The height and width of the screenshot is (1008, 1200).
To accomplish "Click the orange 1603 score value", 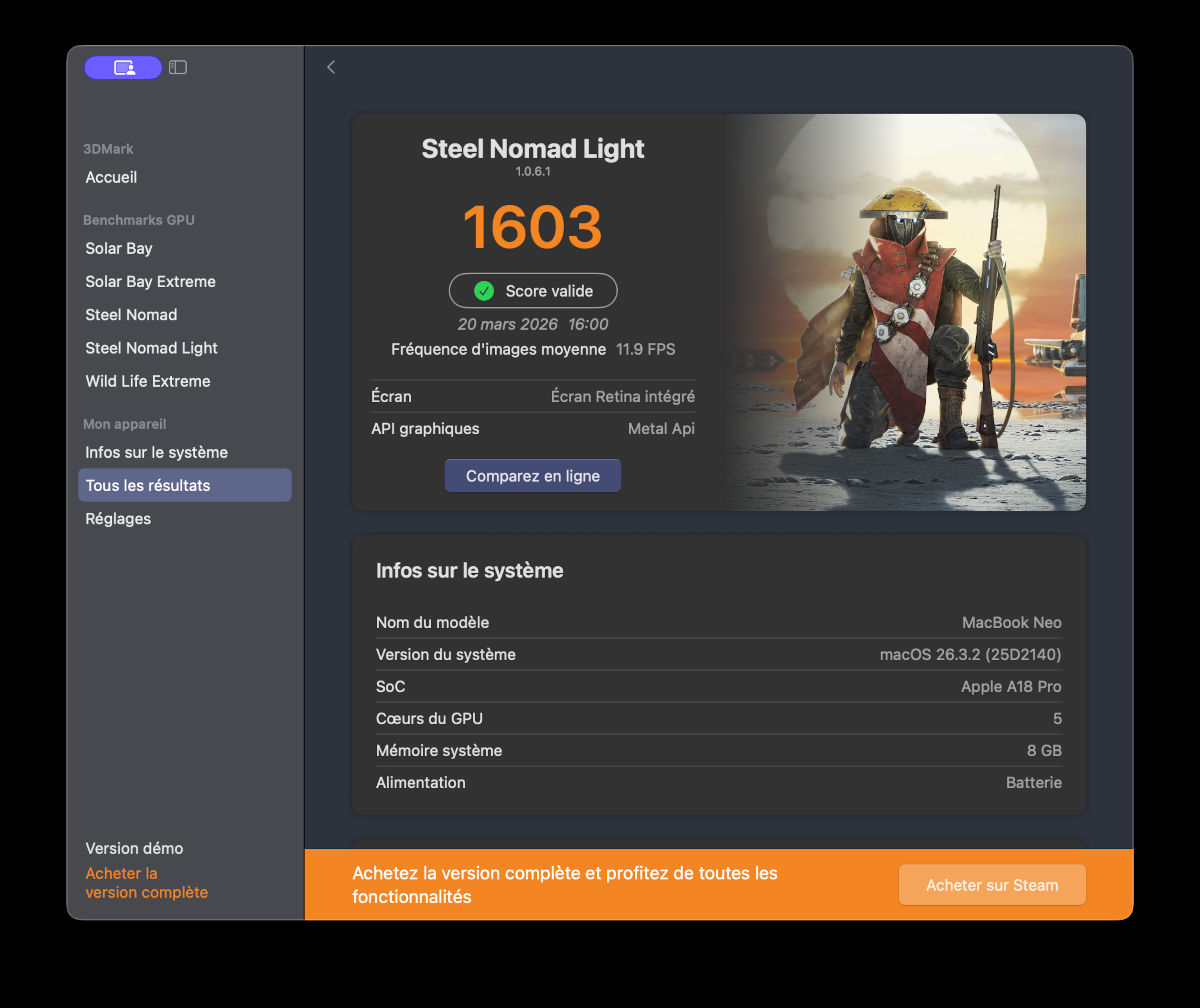I will [x=532, y=227].
